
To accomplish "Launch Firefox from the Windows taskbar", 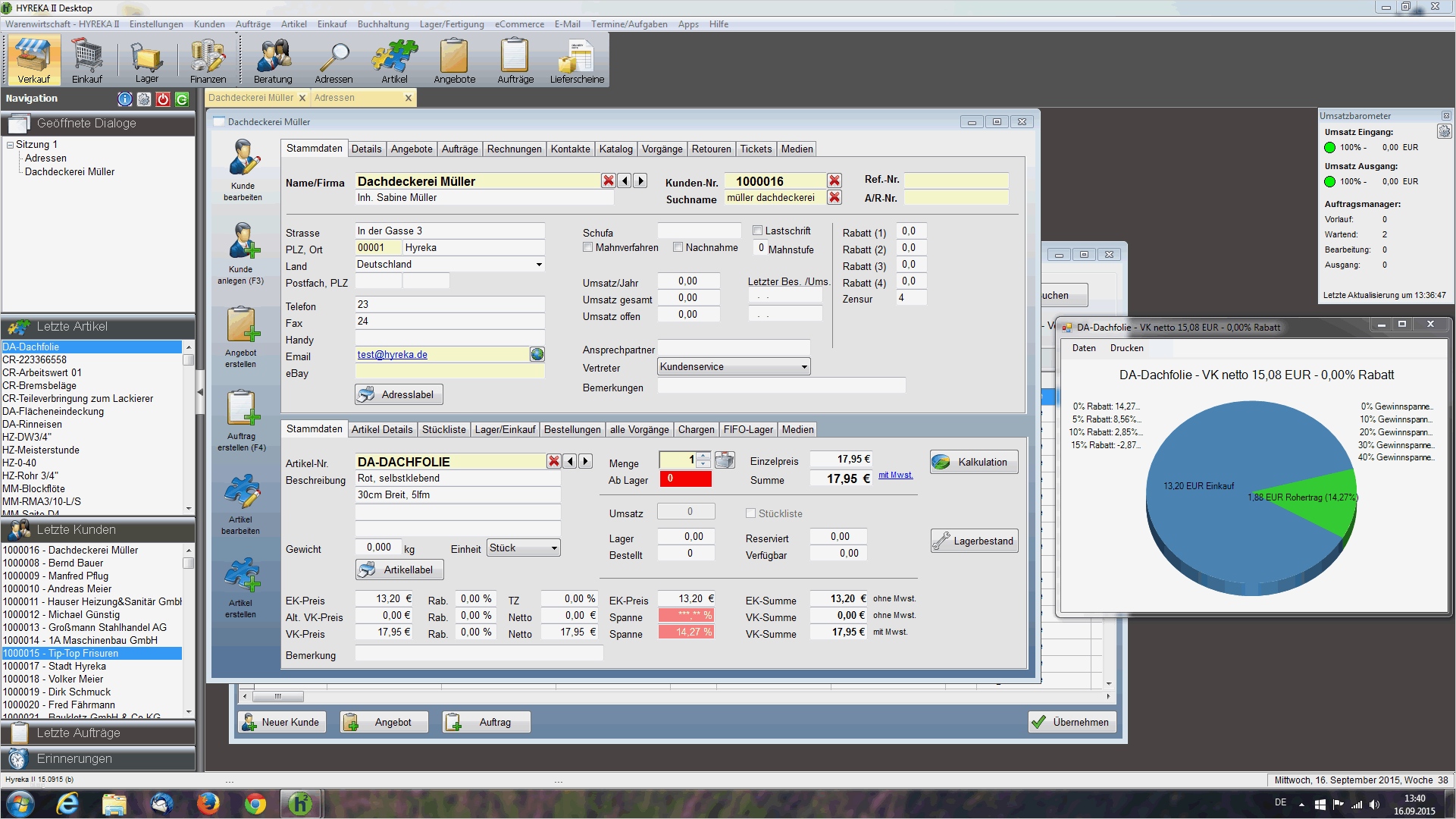I will click(x=208, y=803).
